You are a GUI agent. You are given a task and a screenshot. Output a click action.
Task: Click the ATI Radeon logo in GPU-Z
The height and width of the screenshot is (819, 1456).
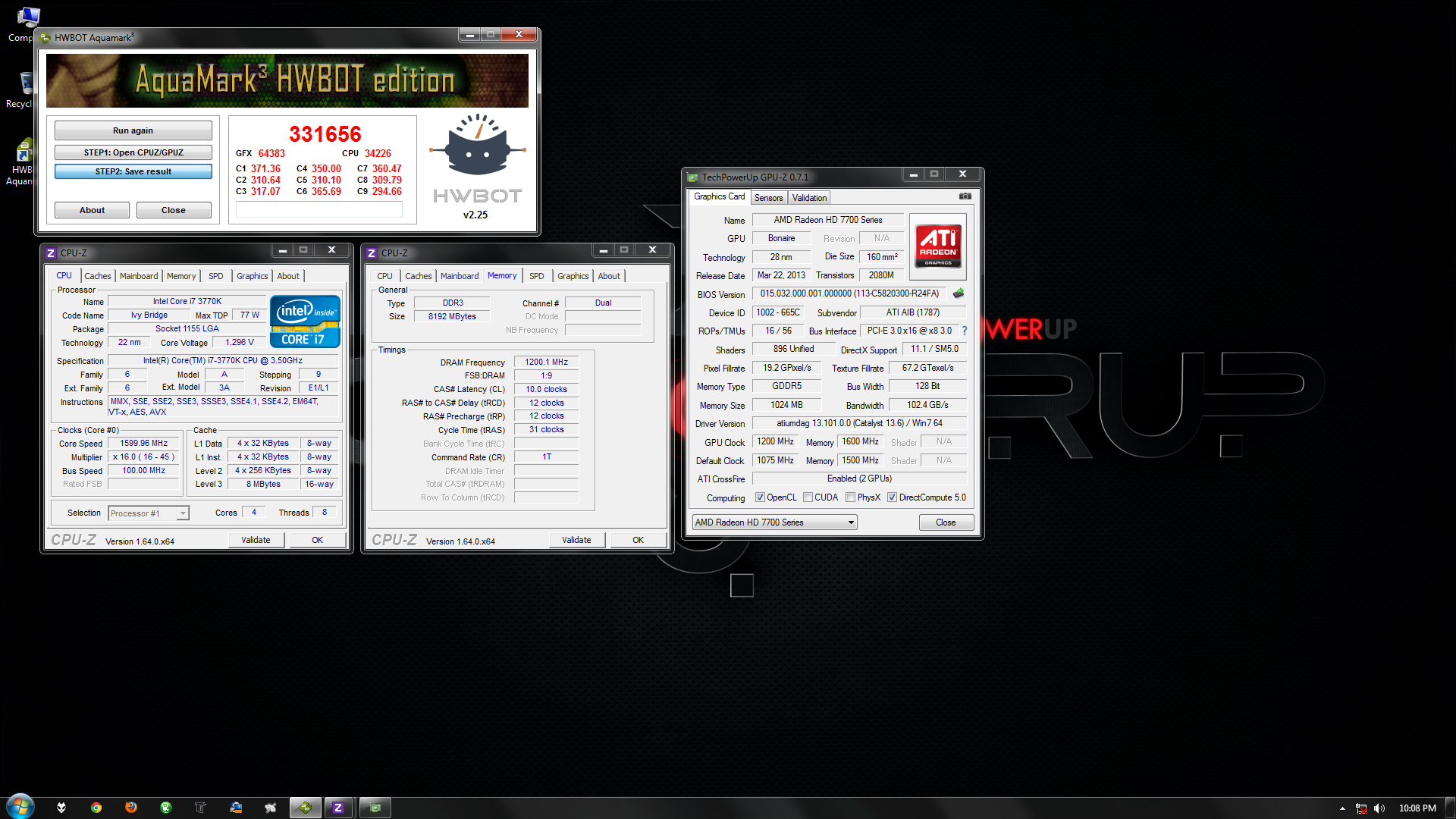click(x=938, y=246)
